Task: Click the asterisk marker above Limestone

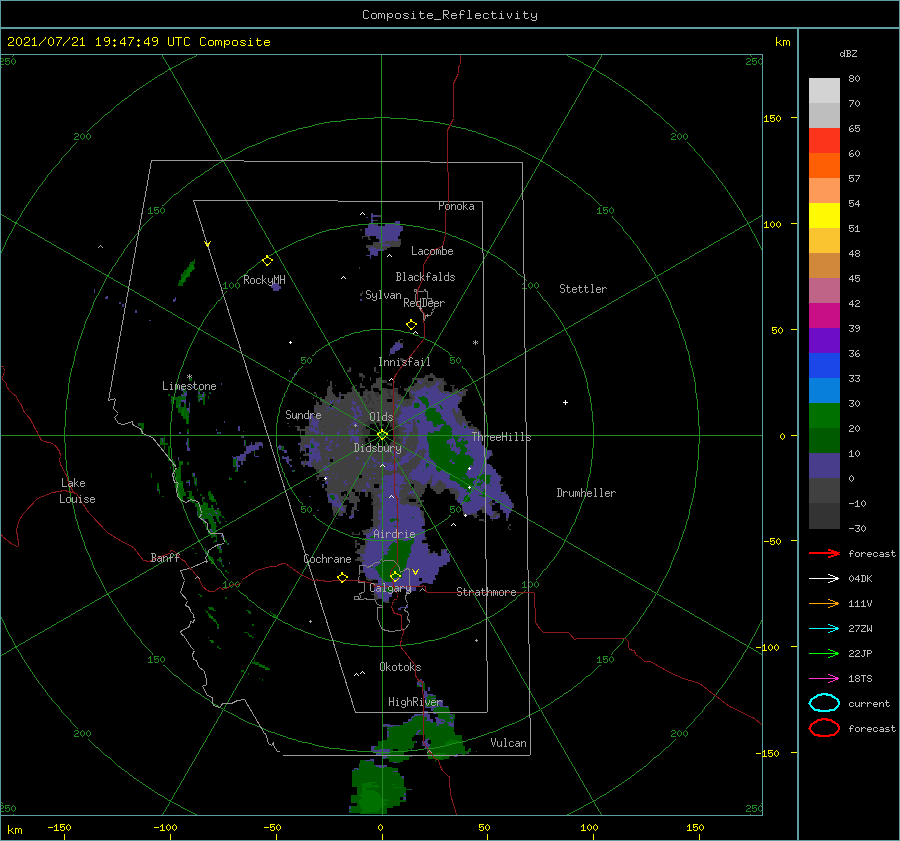Action: (189, 377)
